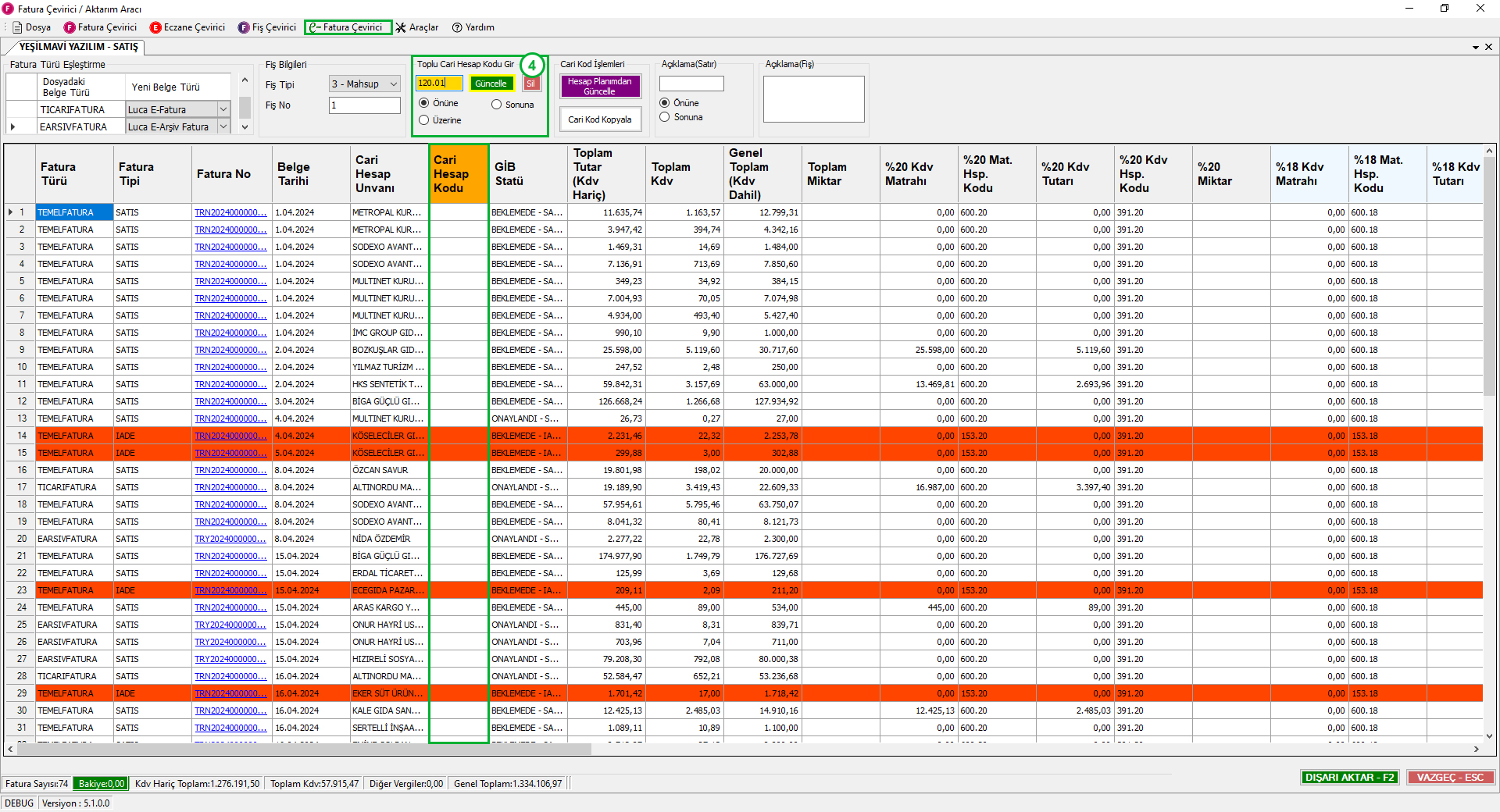
Task: Click the grid's horizontal scrollbar
Action: pos(305,749)
